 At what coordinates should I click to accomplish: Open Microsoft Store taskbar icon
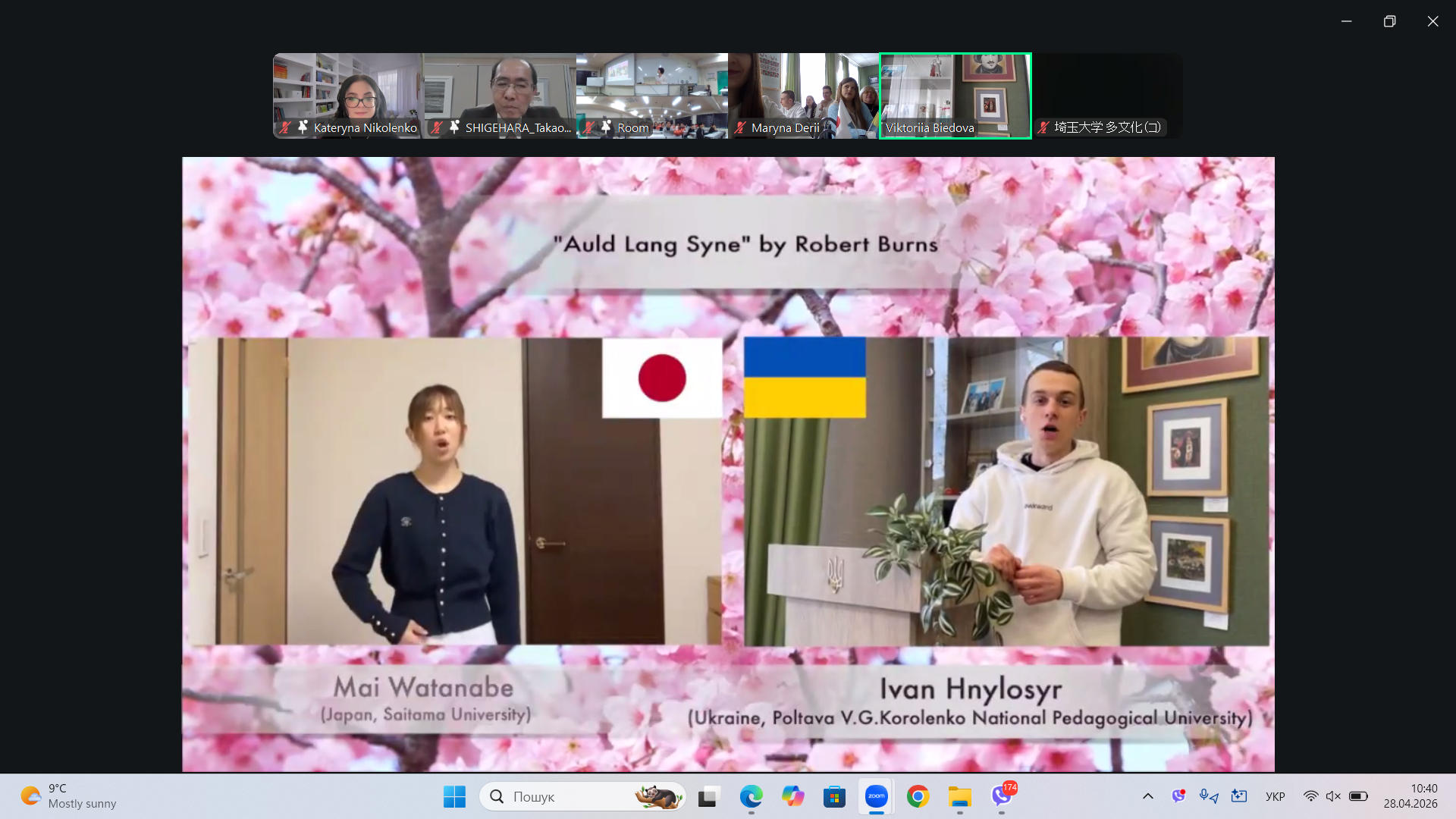[834, 796]
